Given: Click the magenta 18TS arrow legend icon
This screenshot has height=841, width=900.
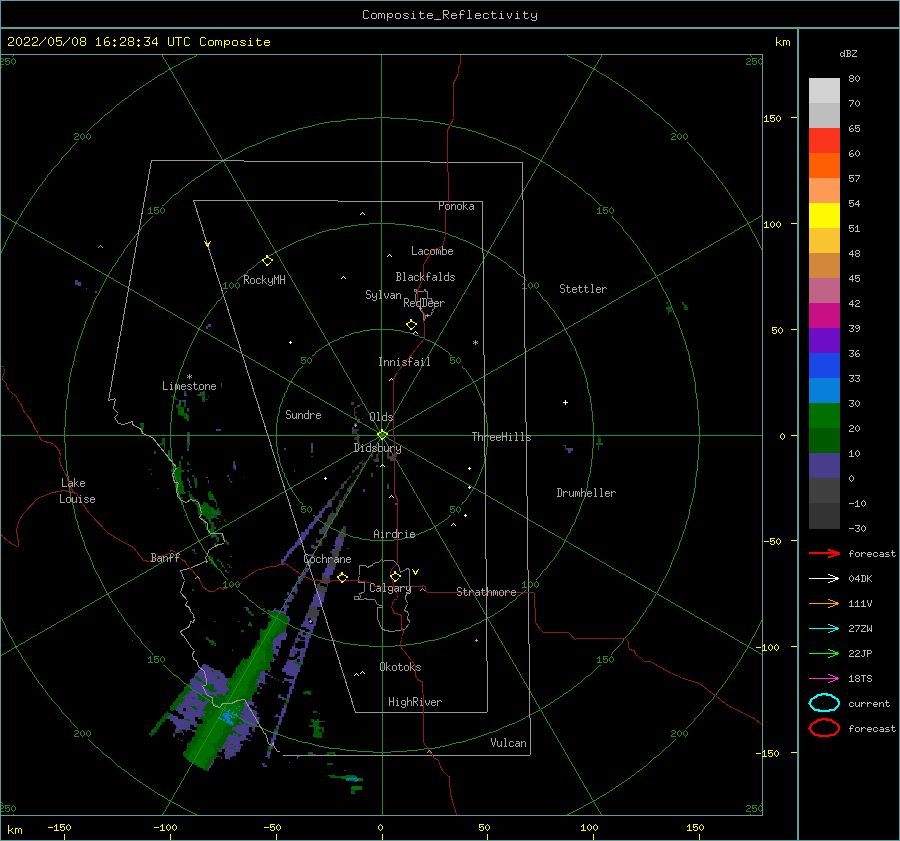Looking at the screenshot, I should 824,679.
